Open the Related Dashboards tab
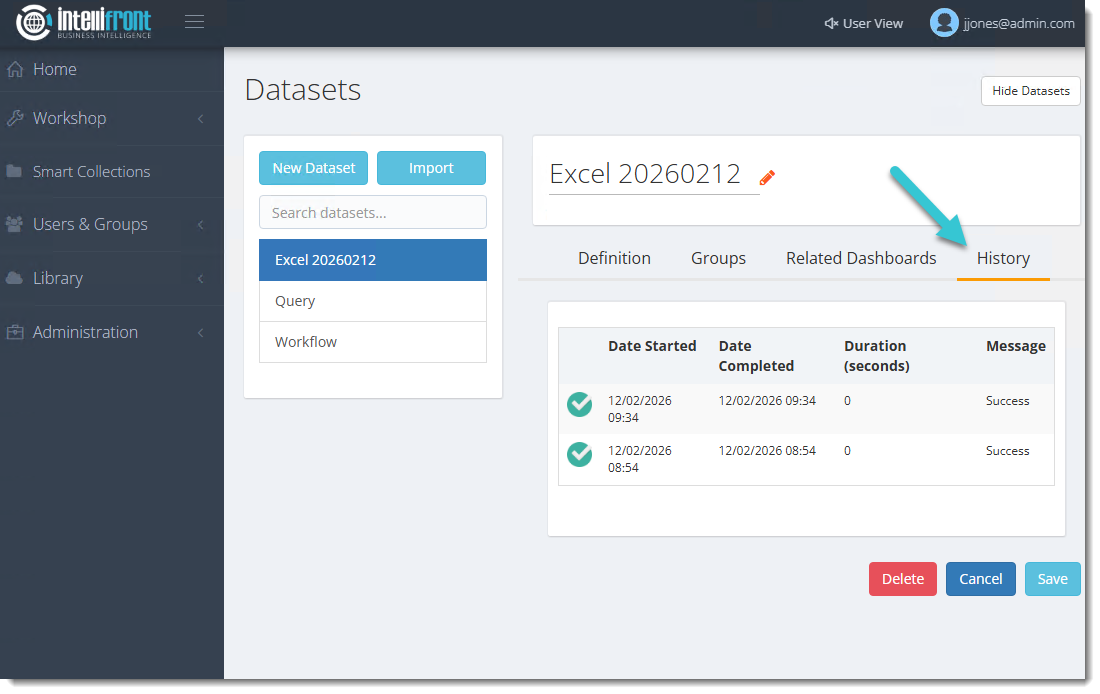This screenshot has height=694, width=1100. click(x=861, y=258)
